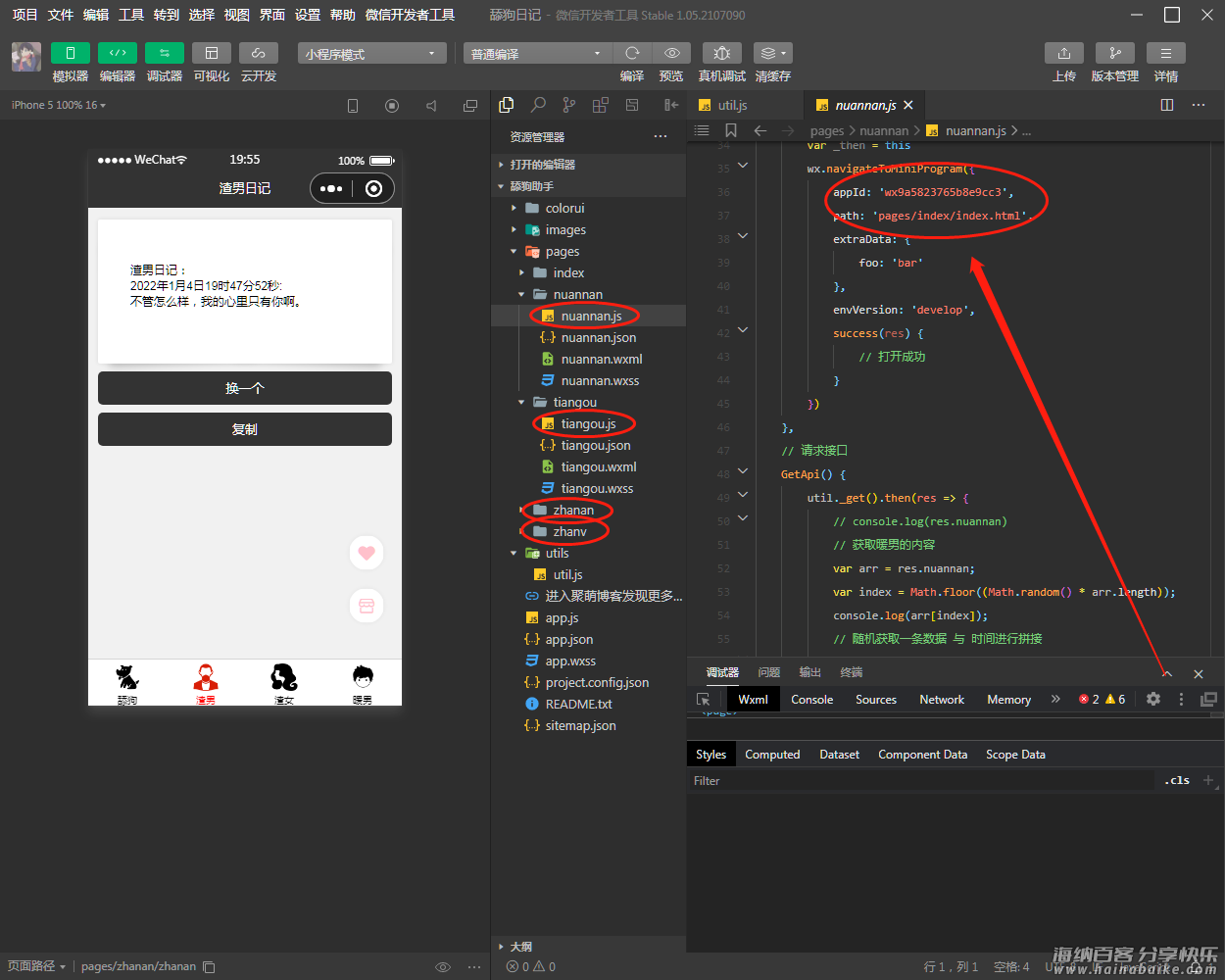Open the 小程序模式 mode dropdown
This screenshot has height=980, width=1225.
[372, 54]
